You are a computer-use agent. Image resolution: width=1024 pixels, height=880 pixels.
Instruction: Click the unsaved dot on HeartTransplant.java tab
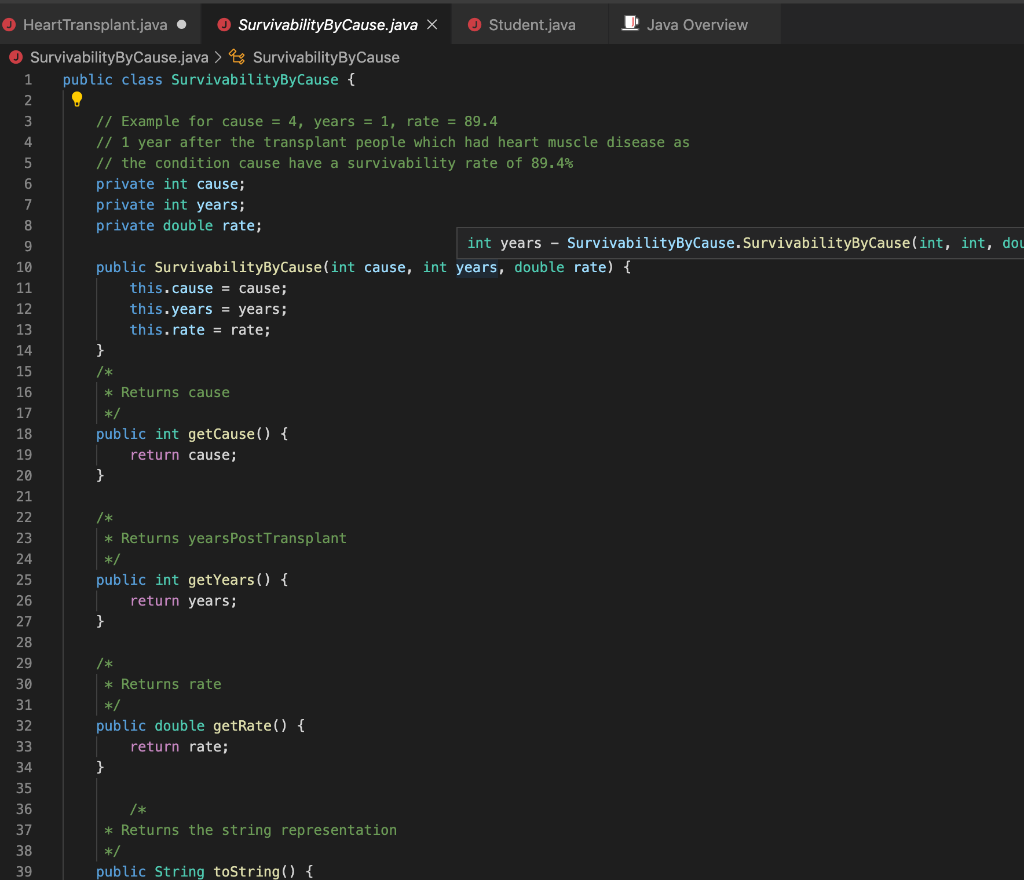(x=182, y=25)
